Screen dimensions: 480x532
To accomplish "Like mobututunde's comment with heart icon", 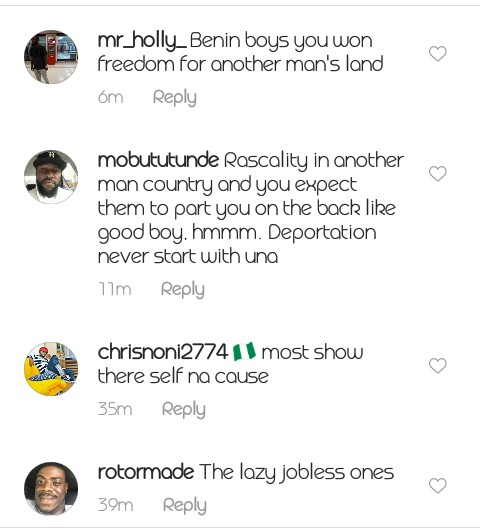I will coord(438,174).
